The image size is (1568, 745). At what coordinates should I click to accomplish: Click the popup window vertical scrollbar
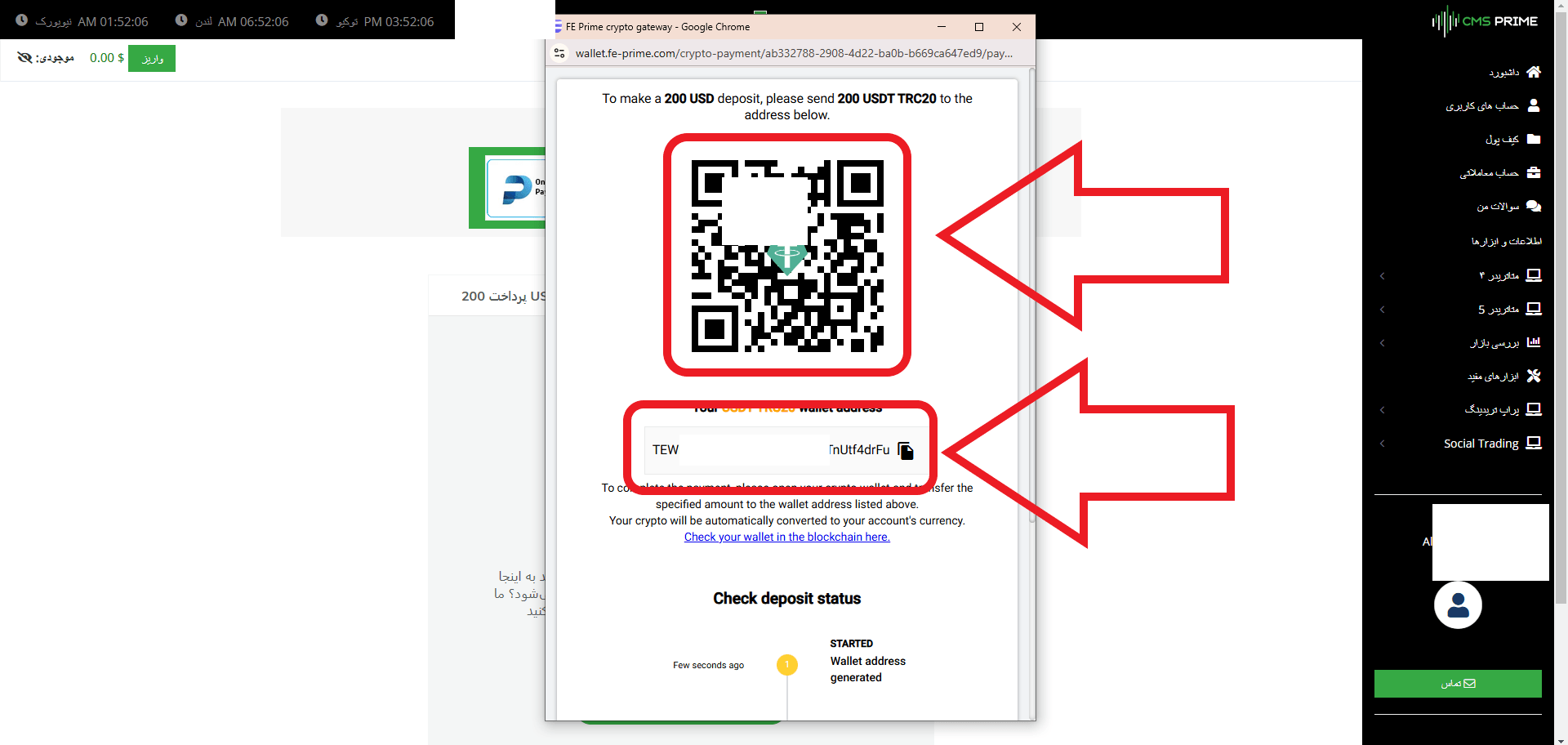point(1031,294)
